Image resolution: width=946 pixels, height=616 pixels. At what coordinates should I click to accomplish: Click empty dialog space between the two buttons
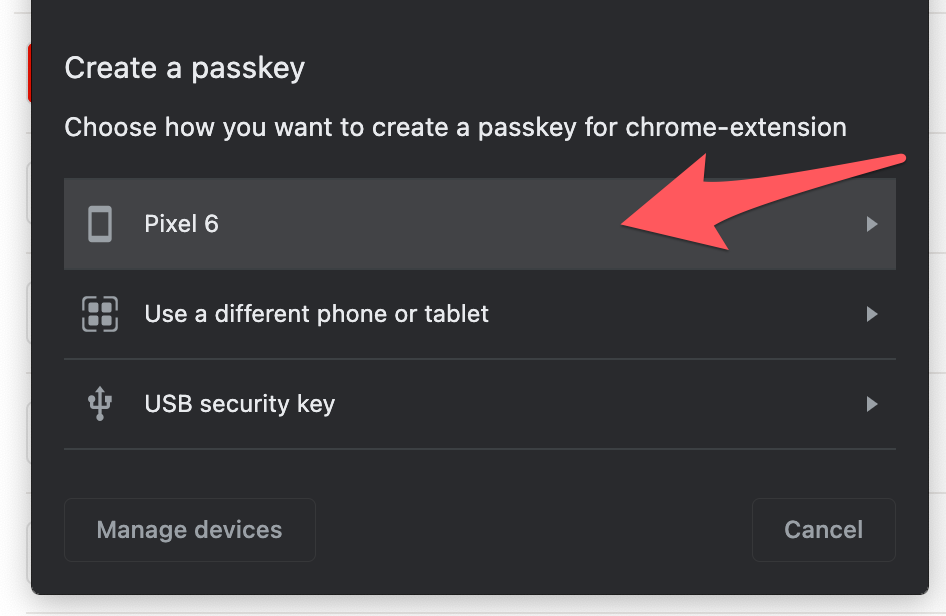click(x=530, y=530)
